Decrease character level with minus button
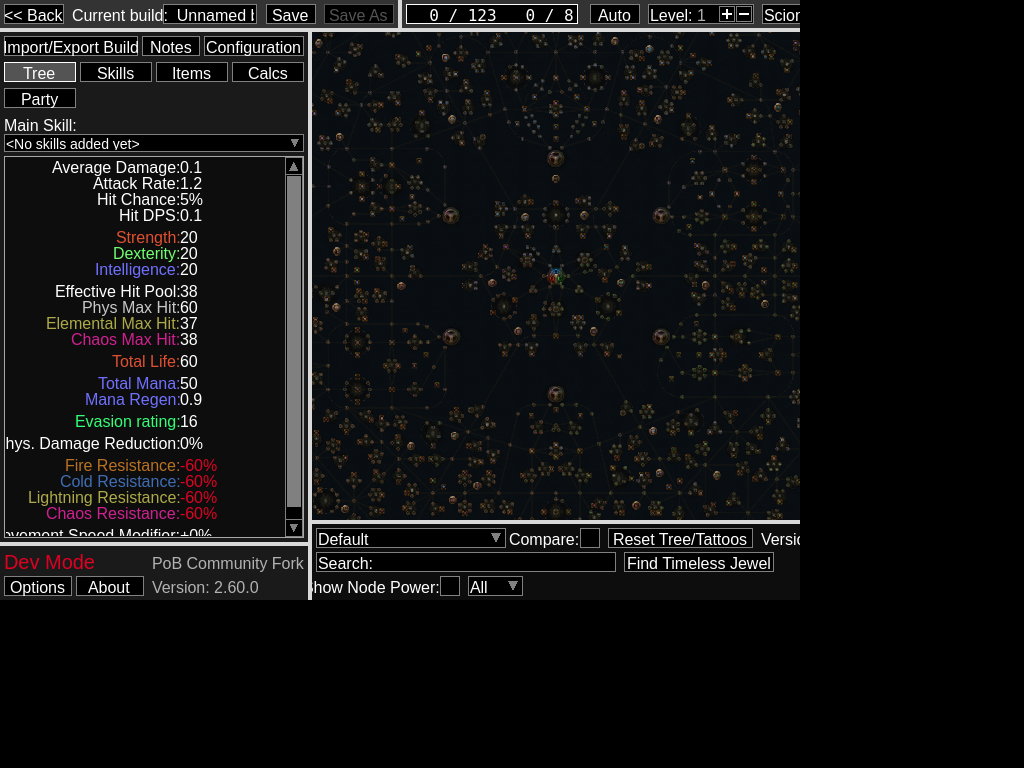Screen dimensions: 1024x768 744,14
